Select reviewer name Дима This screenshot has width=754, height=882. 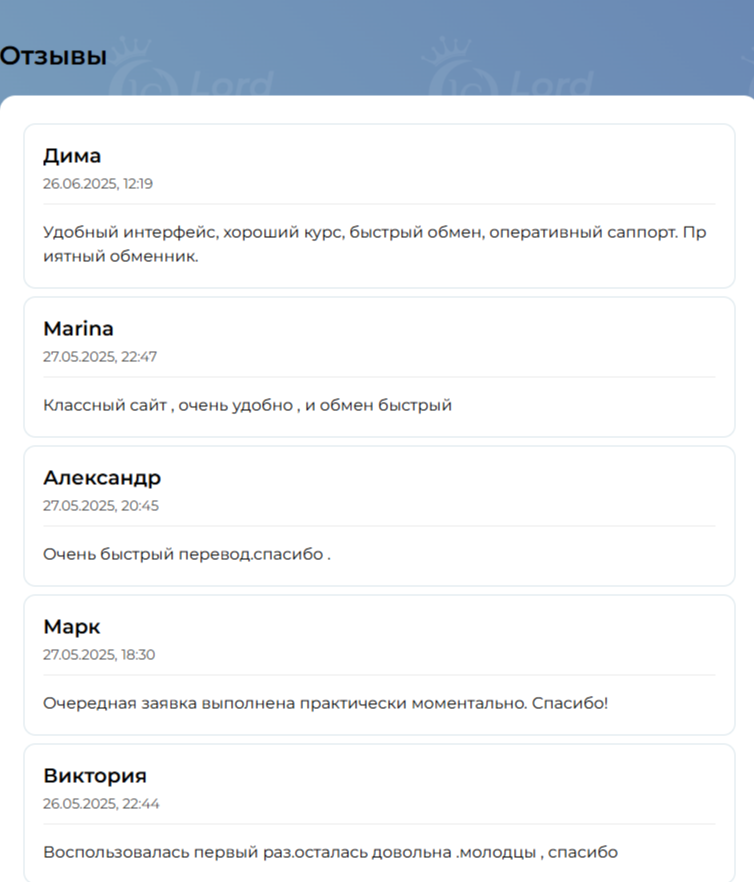pyautogui.click(x=72, y=156)
